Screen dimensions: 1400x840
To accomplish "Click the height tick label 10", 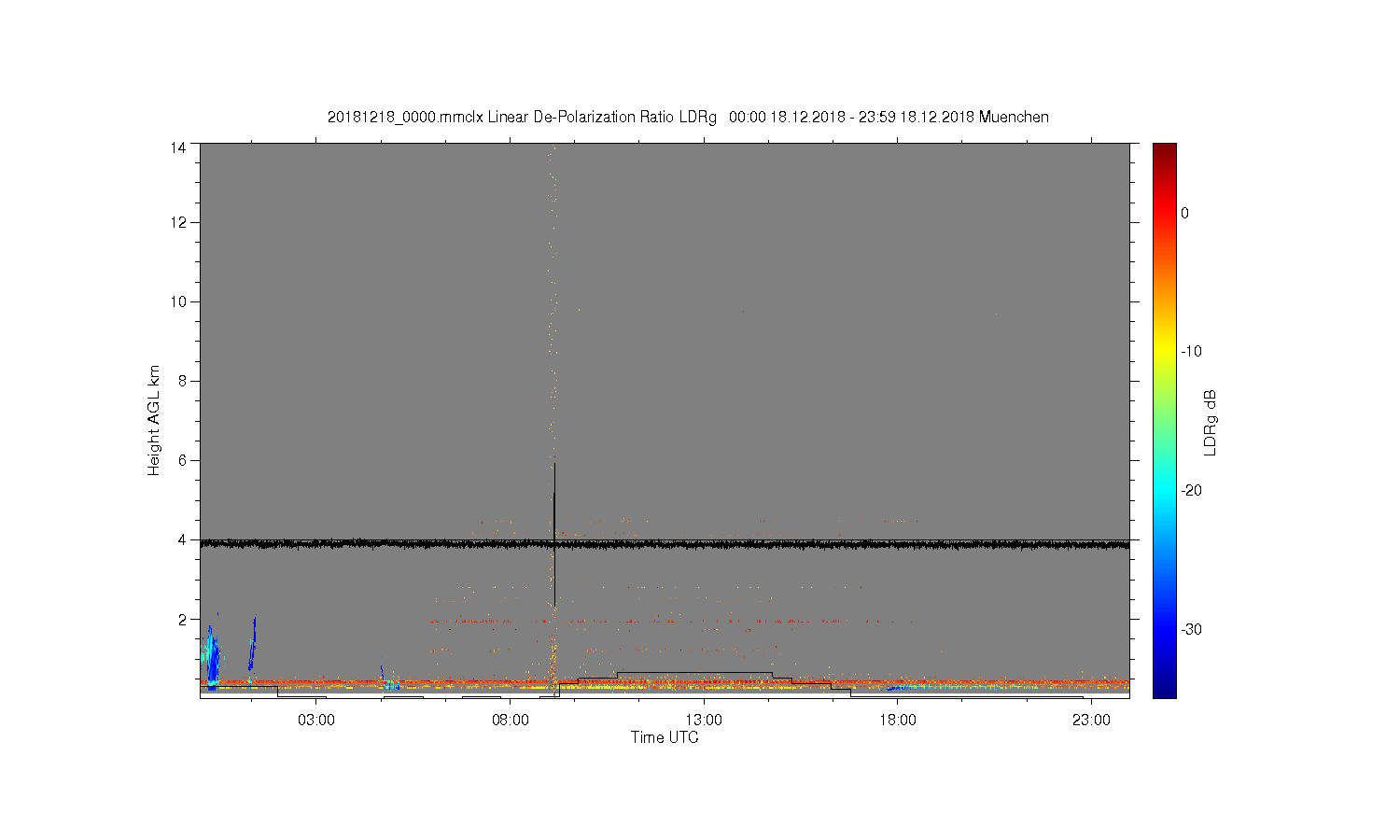I will [x=177, y=301].
